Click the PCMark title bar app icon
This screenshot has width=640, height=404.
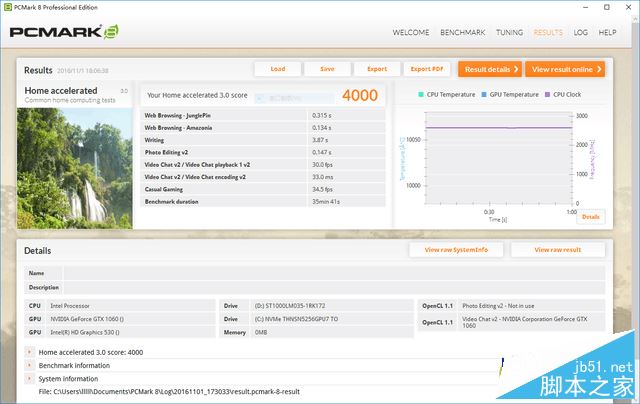tap(7, 7)
